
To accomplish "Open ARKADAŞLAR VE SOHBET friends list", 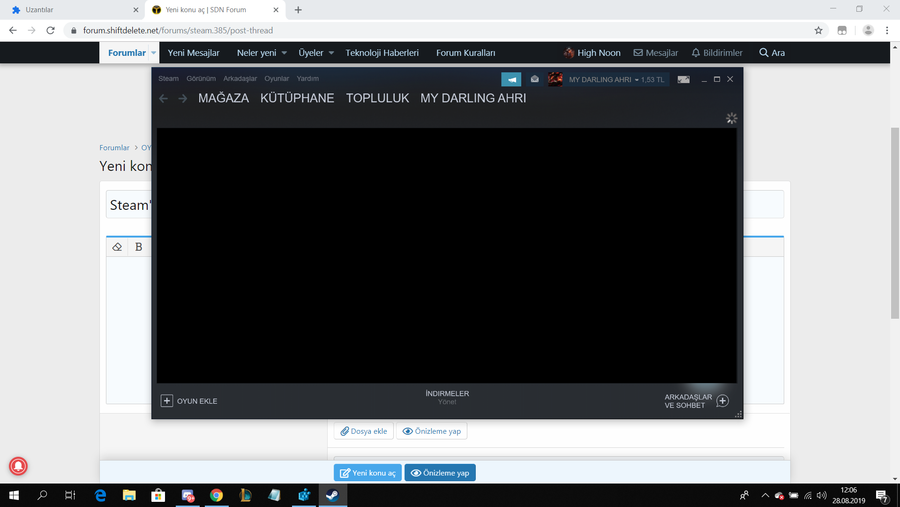I will click(x=688, y=401).
